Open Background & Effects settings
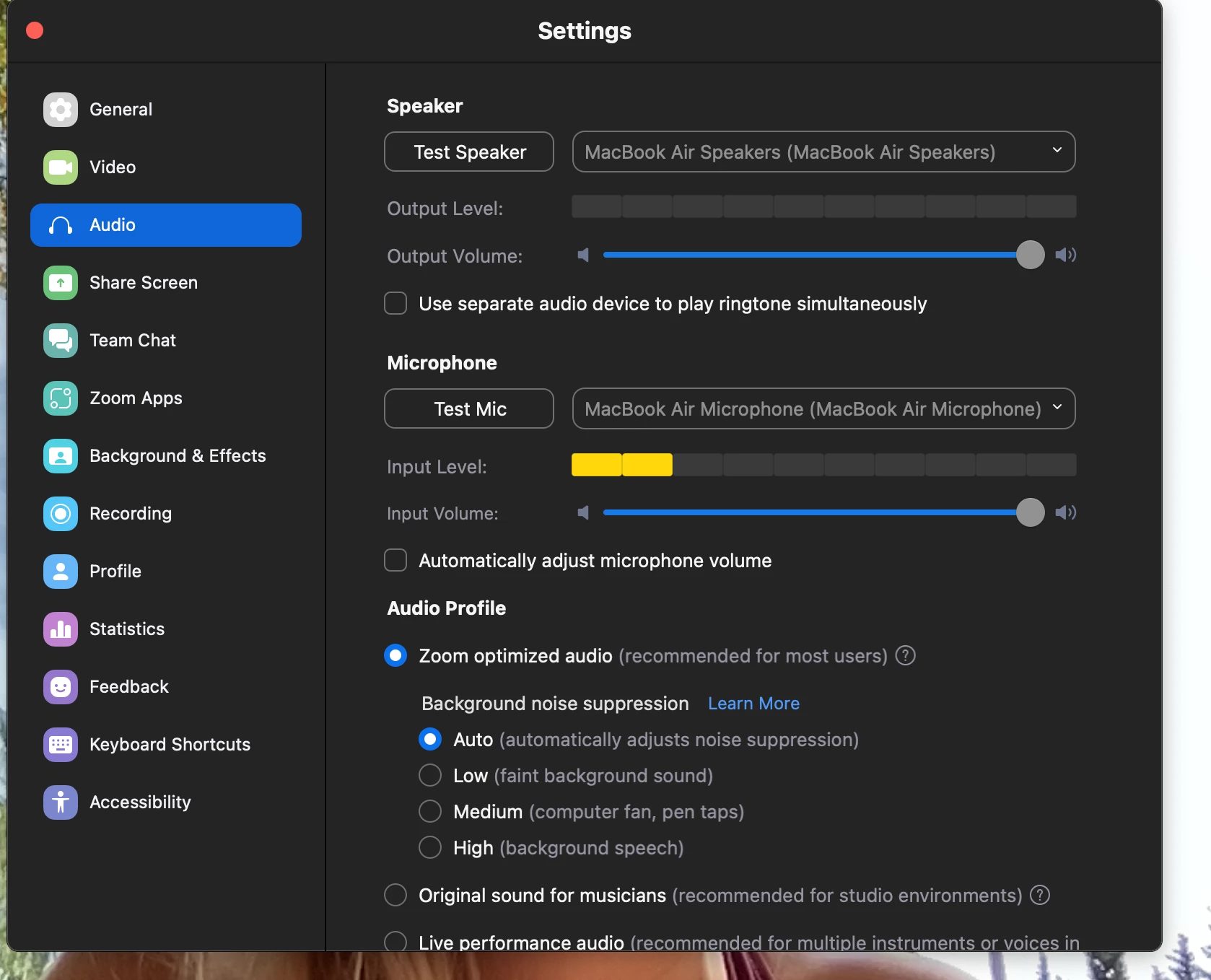The height and width of the screenshot is (980, 1211). [x=166, y=456]
